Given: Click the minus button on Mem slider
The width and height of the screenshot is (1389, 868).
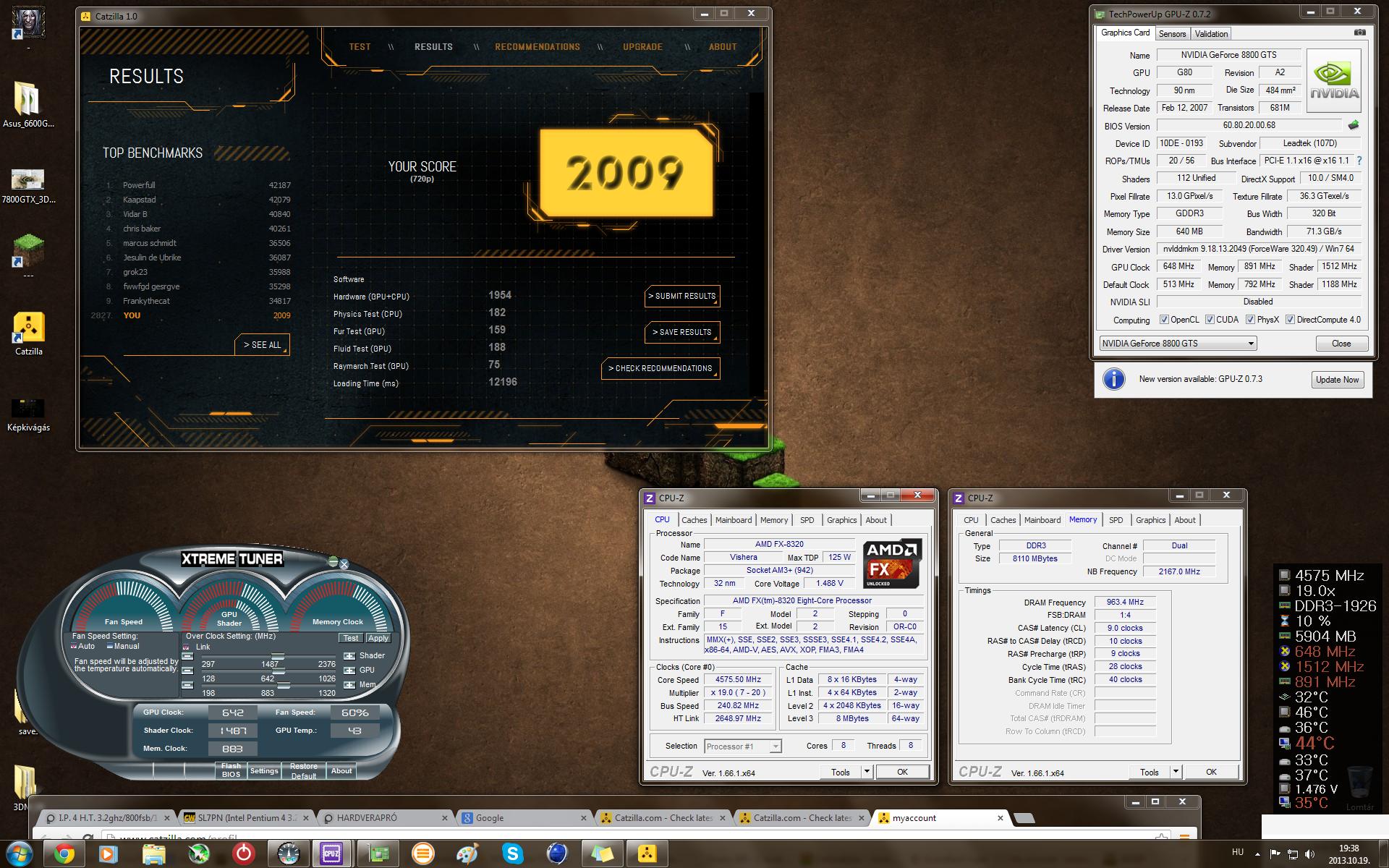Looking at the screenshot, I should coord(187,685).
